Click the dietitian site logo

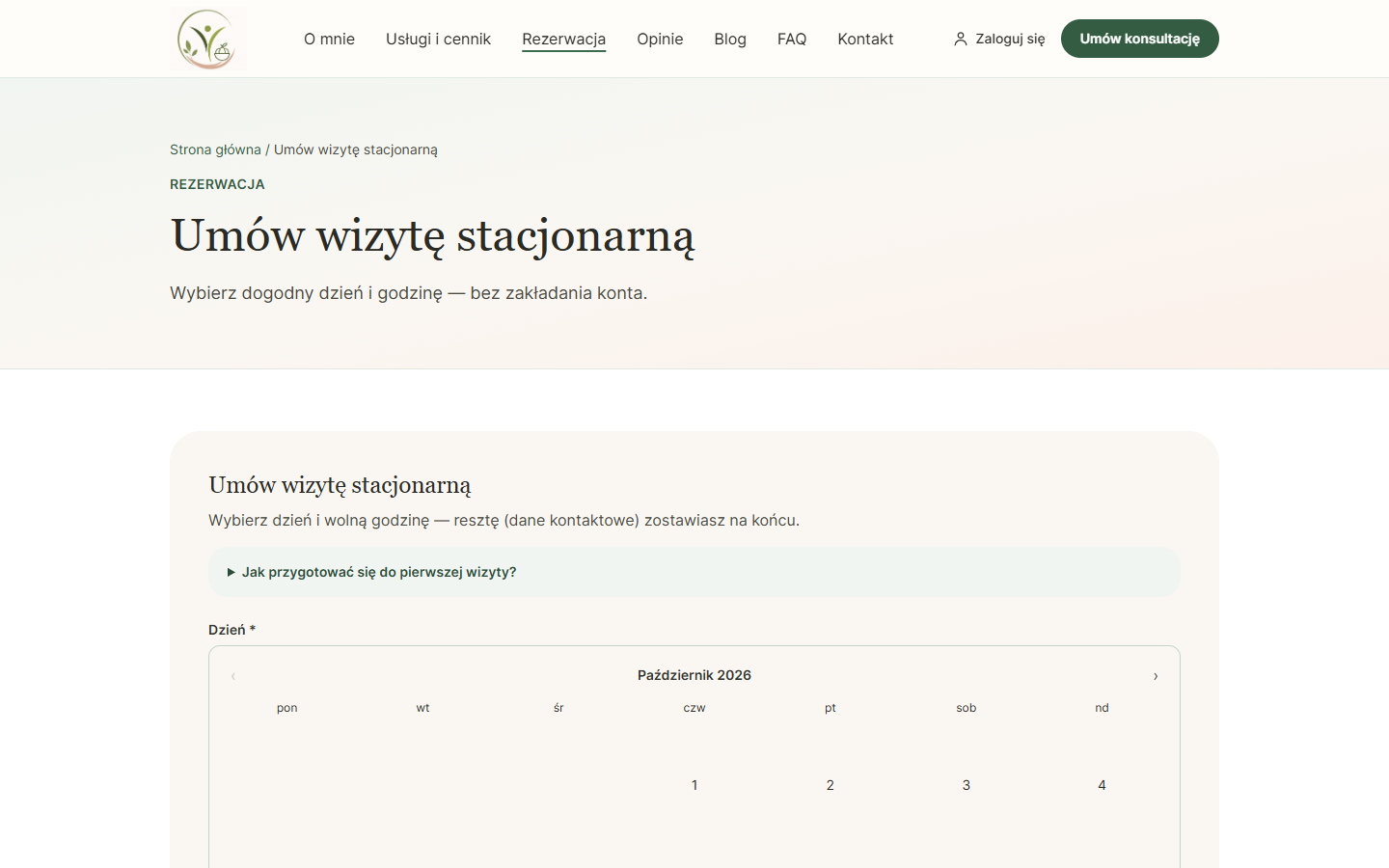208,39
